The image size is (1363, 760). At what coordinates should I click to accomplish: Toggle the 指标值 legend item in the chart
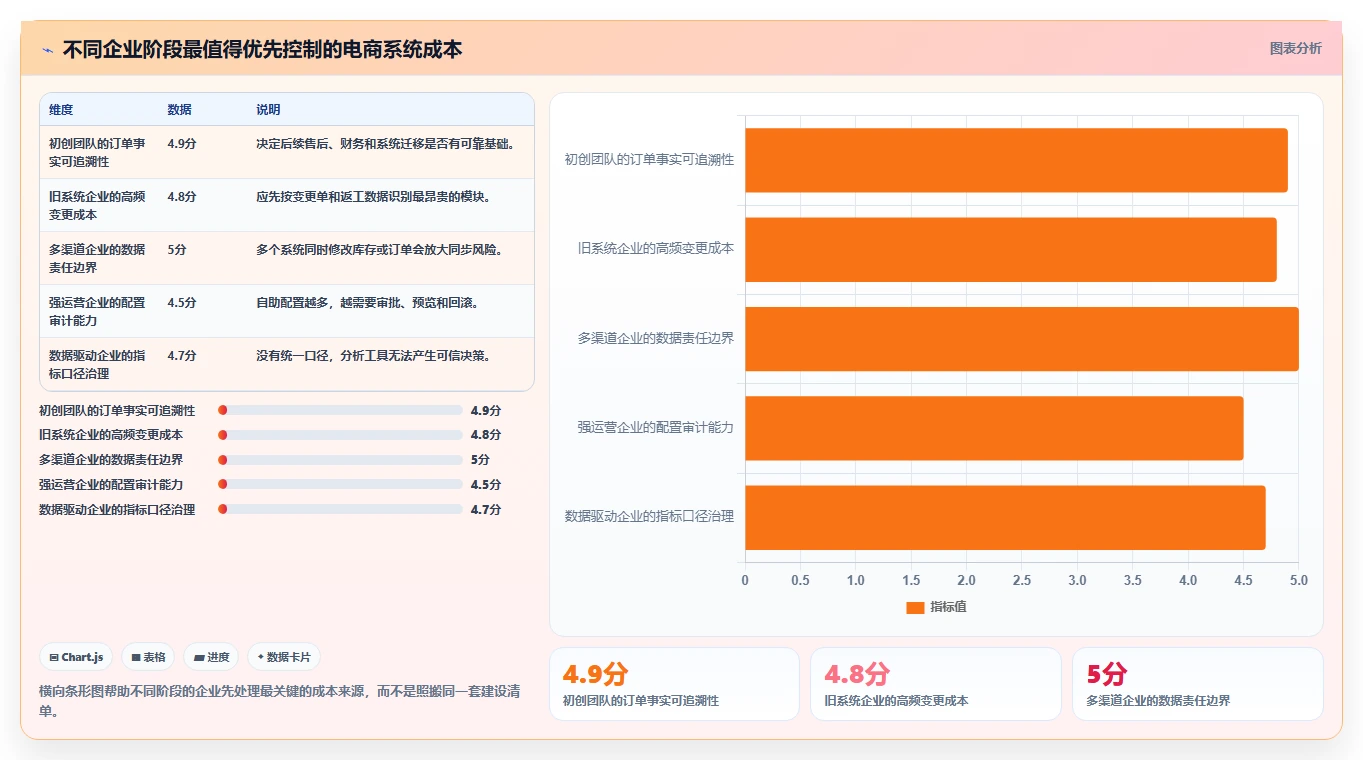coord(936,607)
